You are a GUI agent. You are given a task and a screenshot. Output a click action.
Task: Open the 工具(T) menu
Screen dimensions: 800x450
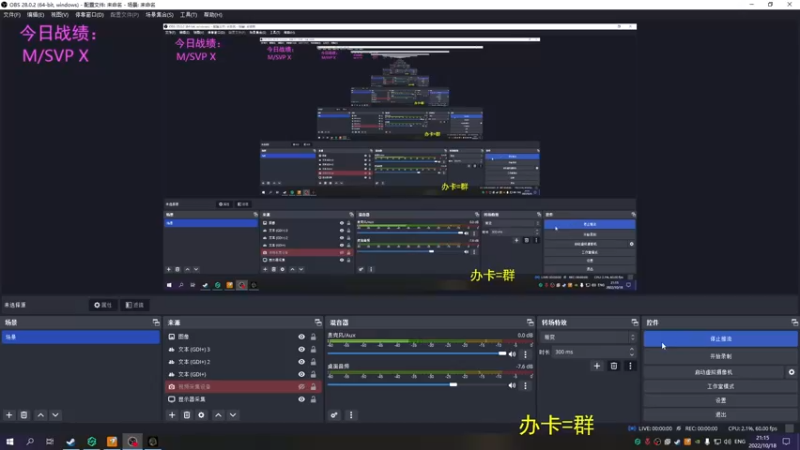188,15
